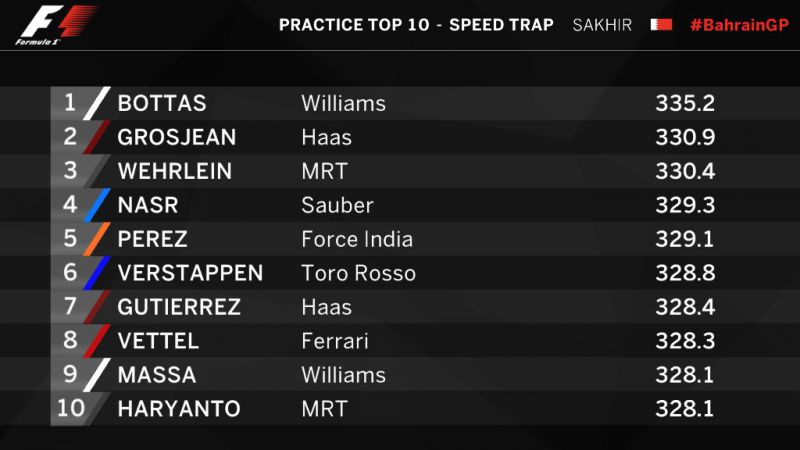Click the Force India team name
800x450 pixels.
(357, 239)
